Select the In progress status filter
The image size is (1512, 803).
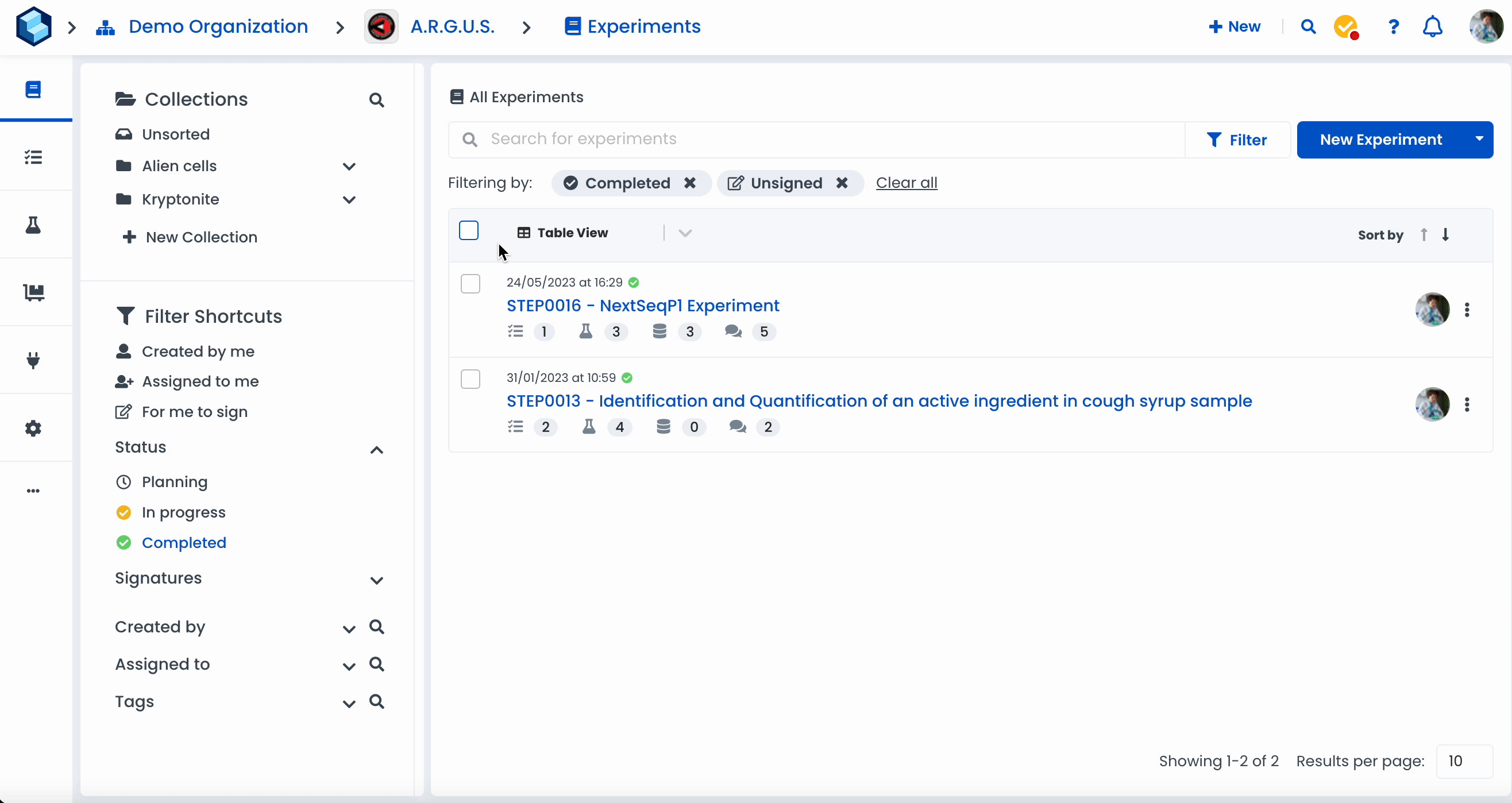[x=183, y=512]
